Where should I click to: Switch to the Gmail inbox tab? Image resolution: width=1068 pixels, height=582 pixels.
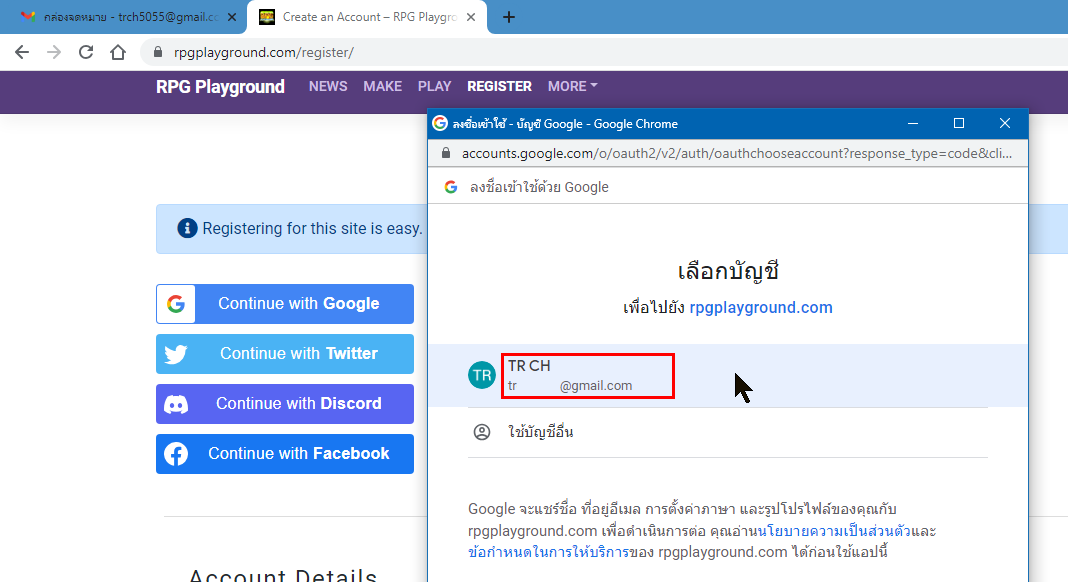pyautogui.click(x=123, y=17)
